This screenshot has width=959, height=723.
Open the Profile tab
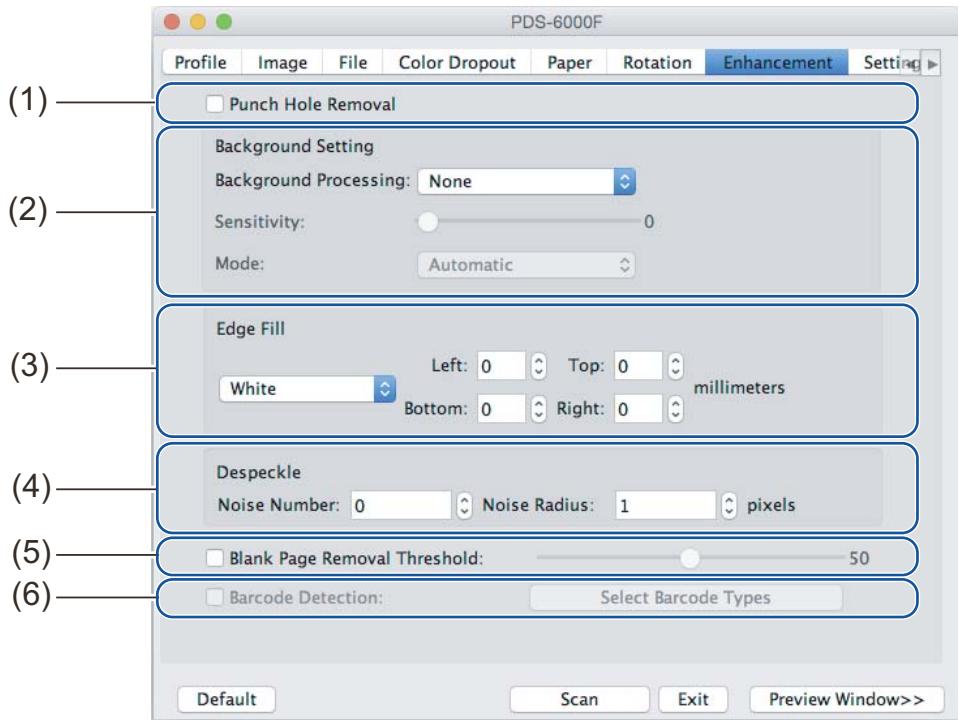[x=201, y=62]
